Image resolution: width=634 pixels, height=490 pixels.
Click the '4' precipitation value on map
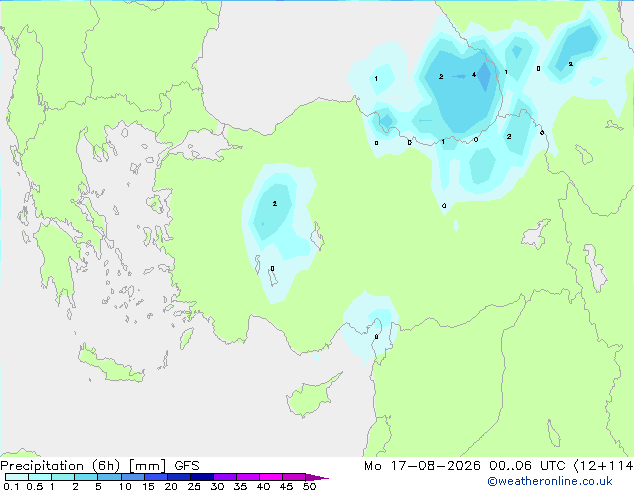[x=473, y=75]
